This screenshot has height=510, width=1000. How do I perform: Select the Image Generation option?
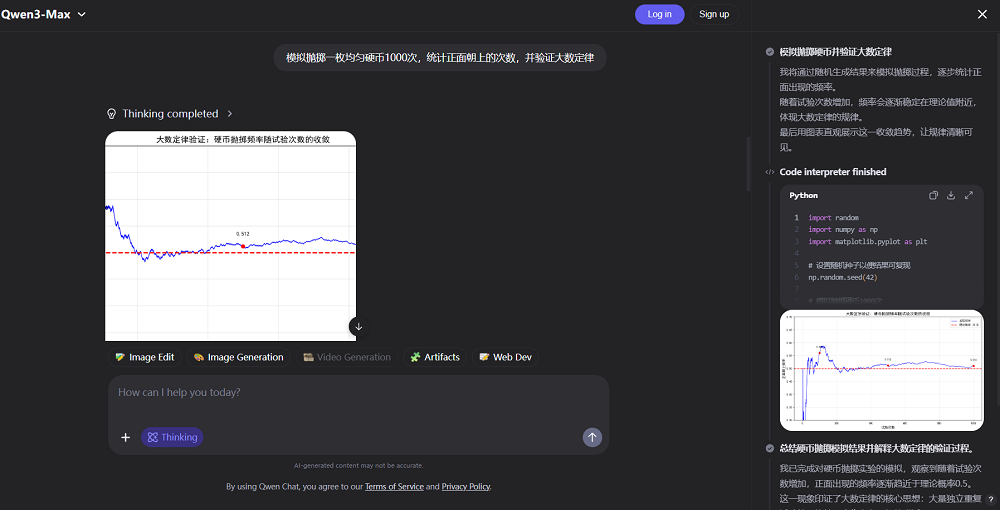pos(238,357)
